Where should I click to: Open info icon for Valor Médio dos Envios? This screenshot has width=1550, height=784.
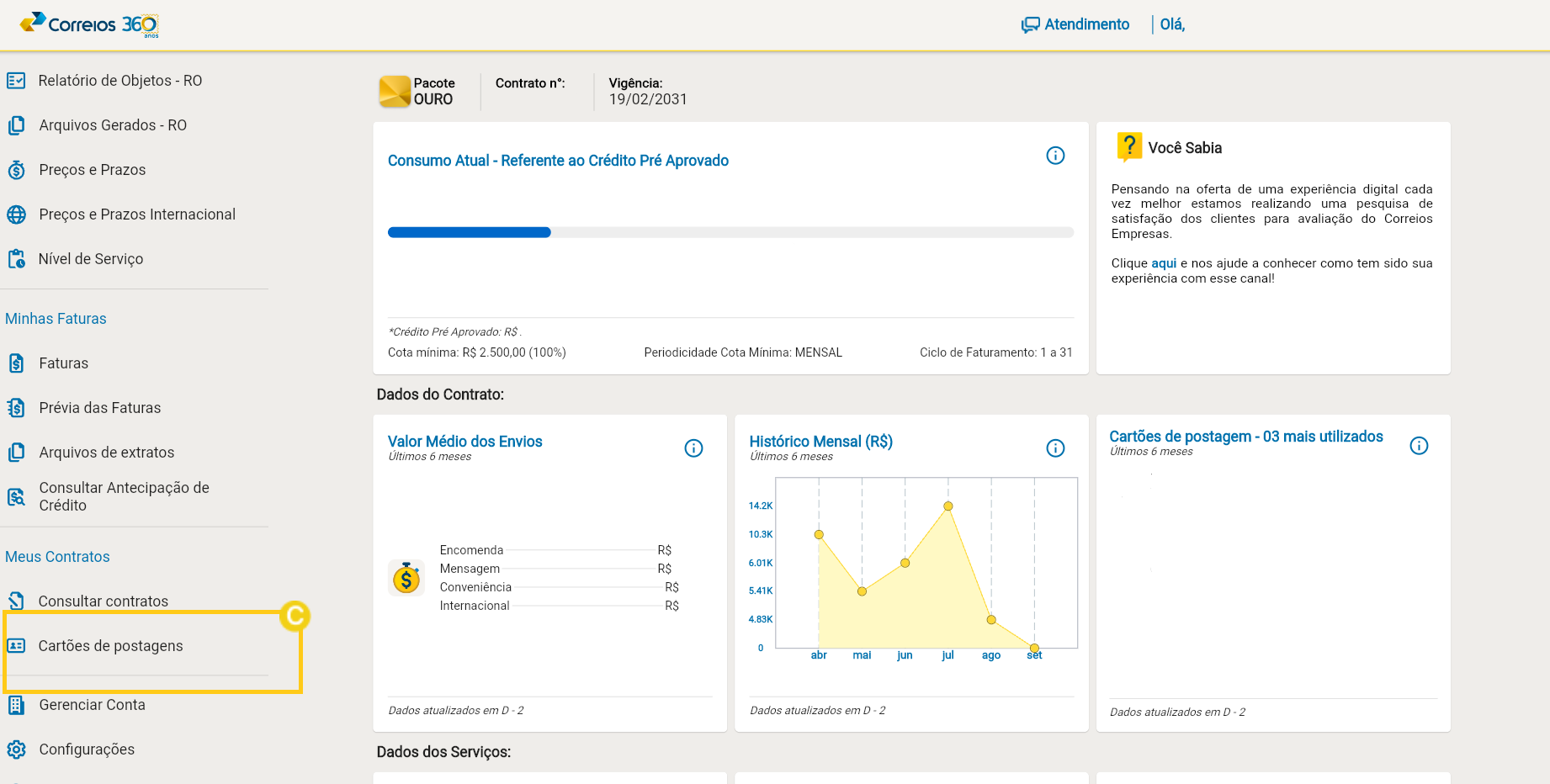[693, 448]
